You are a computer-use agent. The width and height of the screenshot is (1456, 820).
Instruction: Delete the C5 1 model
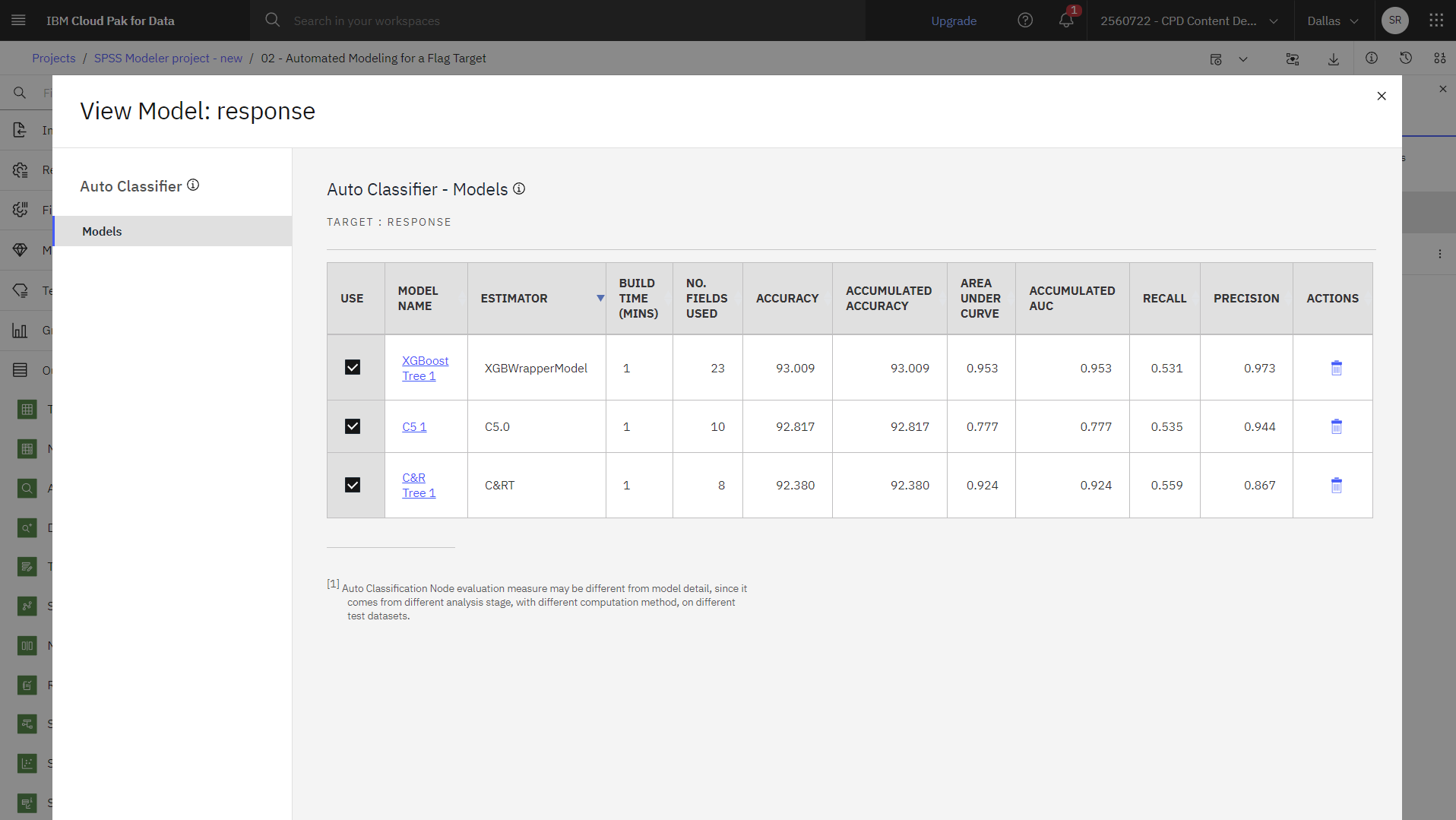click(x=1337, y=426)
